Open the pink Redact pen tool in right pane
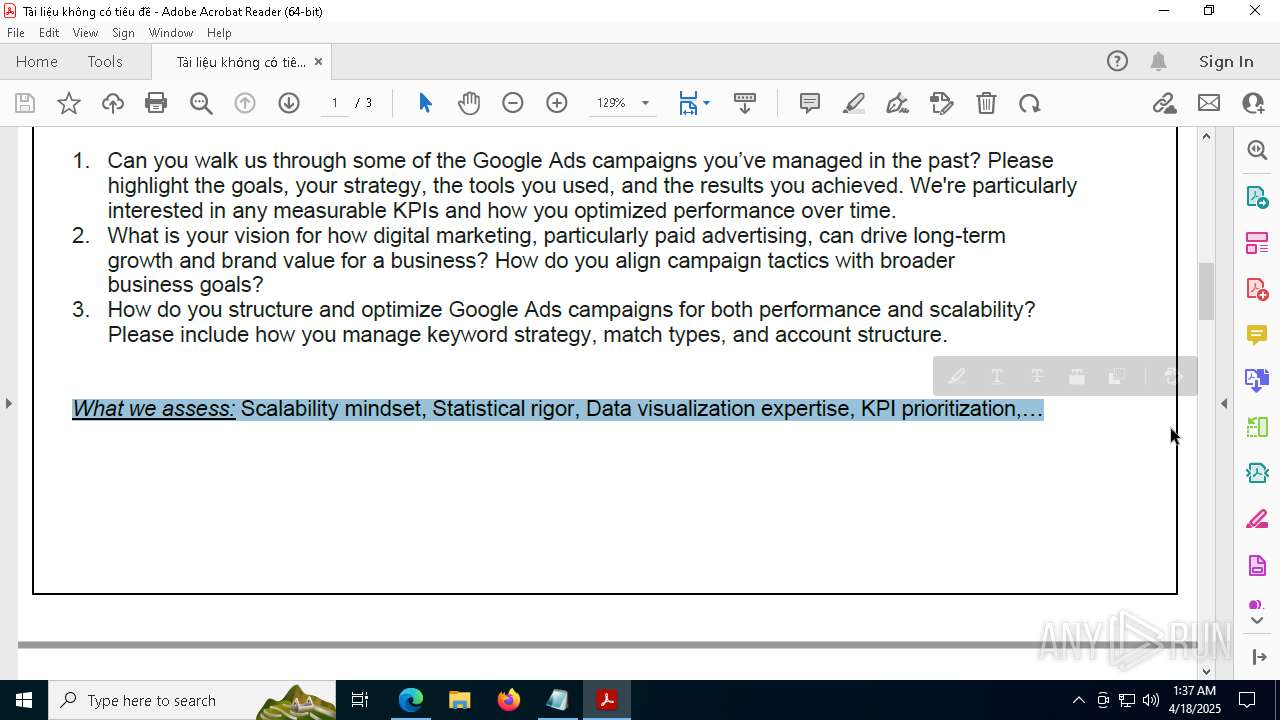The width and height of the screenshot is (1280, 720). click(x=1257, y=520)
